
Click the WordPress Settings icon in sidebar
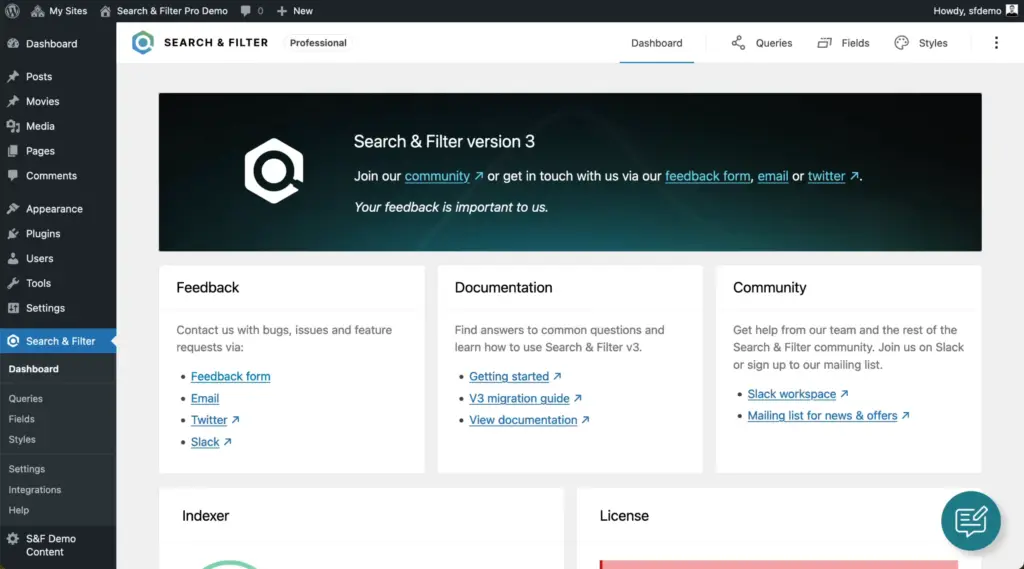[13, 308]
